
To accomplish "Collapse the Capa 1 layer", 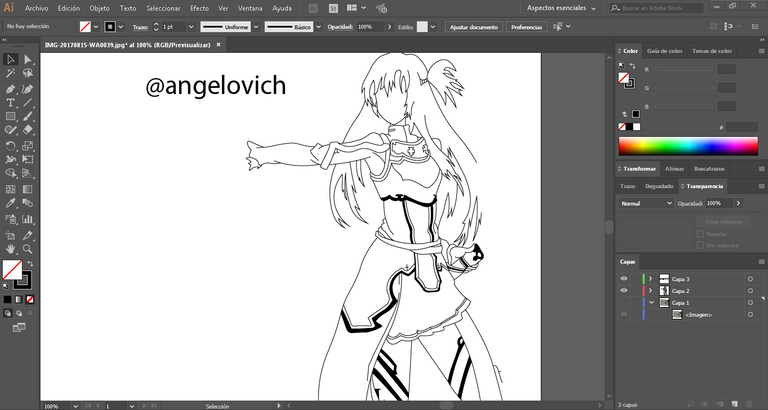I will pyautogui.click(x=650, y=302).
